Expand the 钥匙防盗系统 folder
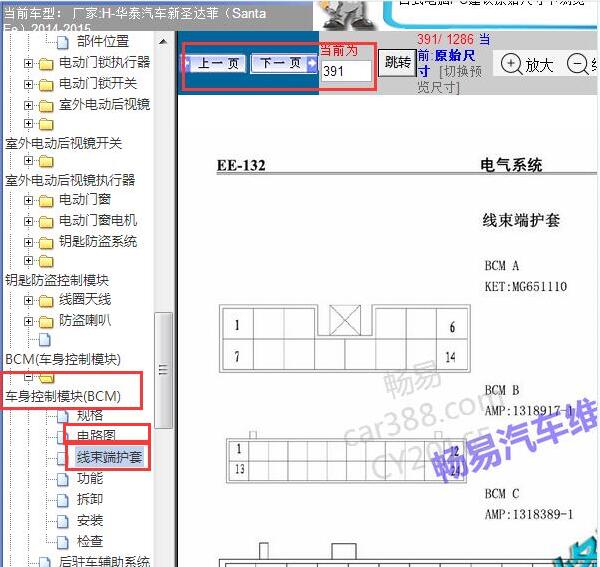This screenshot has height=567, width=600. [28, 243]
